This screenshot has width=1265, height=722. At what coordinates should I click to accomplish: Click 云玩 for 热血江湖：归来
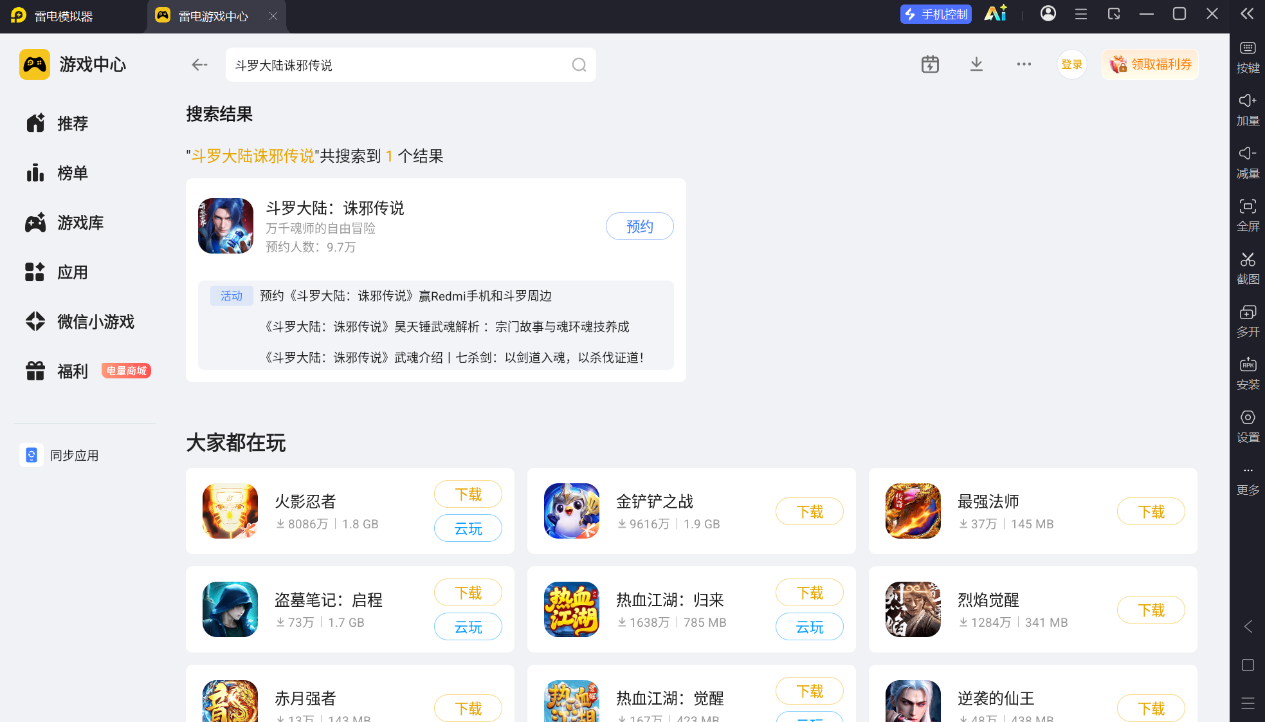coord(810,627)
